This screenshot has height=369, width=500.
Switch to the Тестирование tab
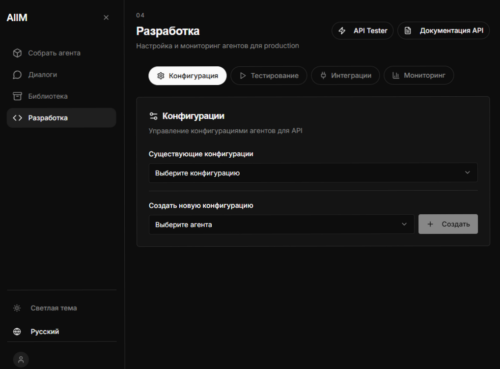[269, 76]
